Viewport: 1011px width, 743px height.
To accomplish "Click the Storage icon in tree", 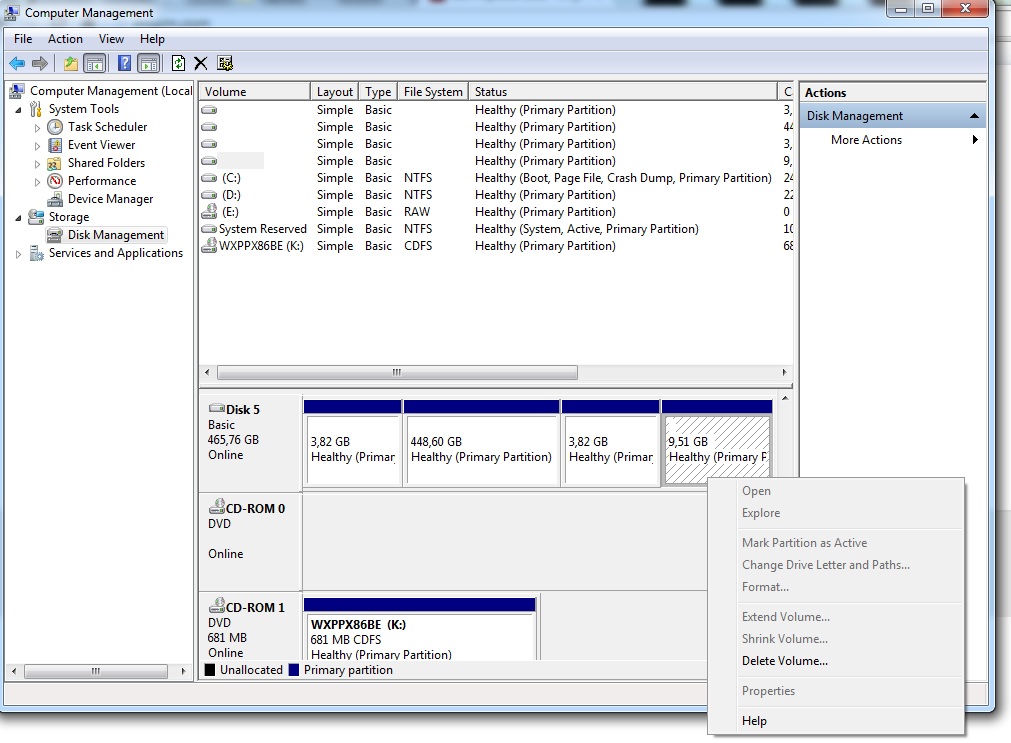I will tap(37, 217).
